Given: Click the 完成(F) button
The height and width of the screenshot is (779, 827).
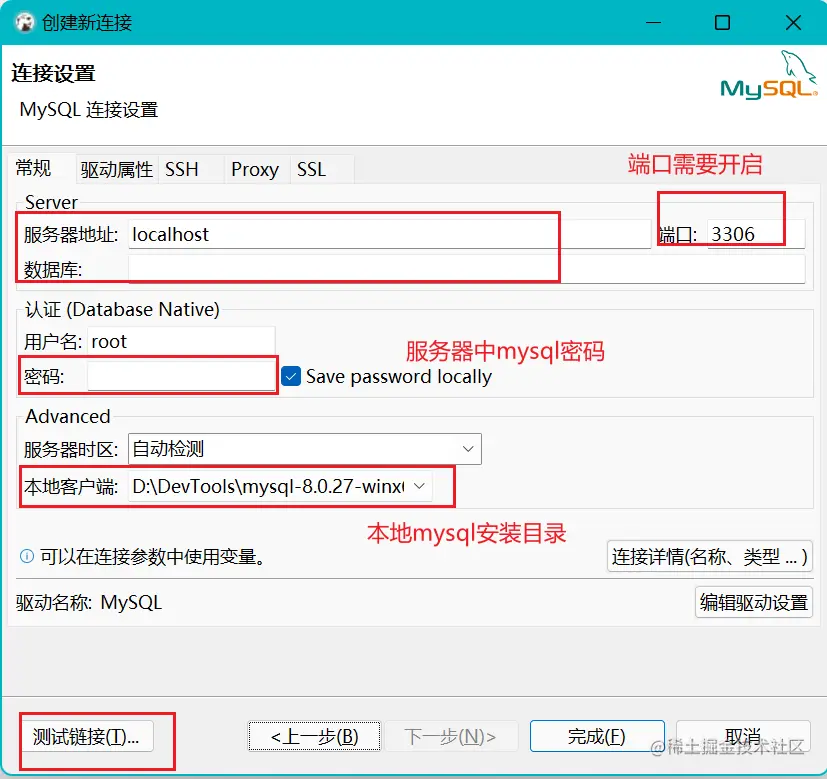Looking at the screenshot, I should [x=597, y=736].
